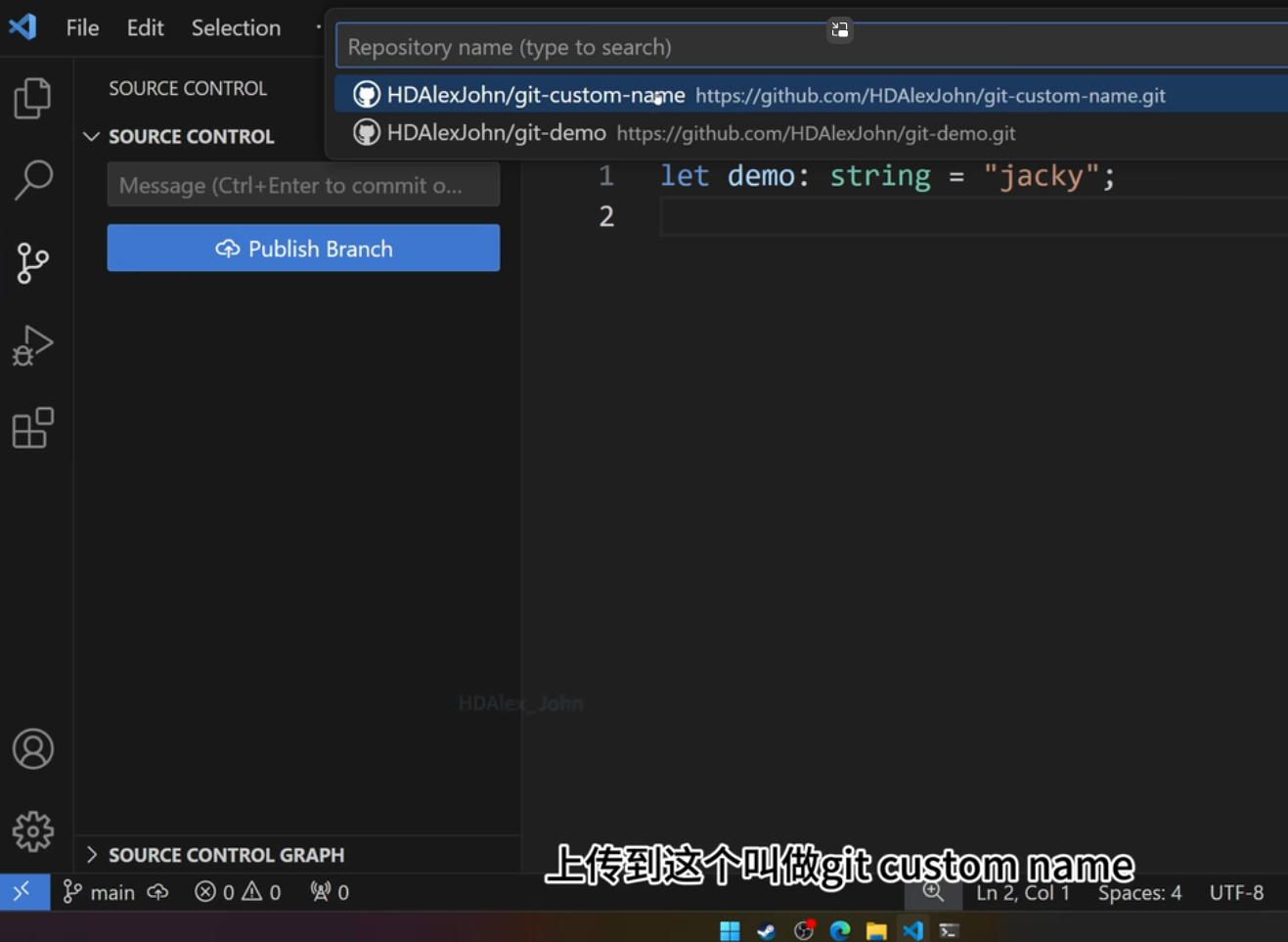Open Source Control view in activity bar

tap(32, 263)
